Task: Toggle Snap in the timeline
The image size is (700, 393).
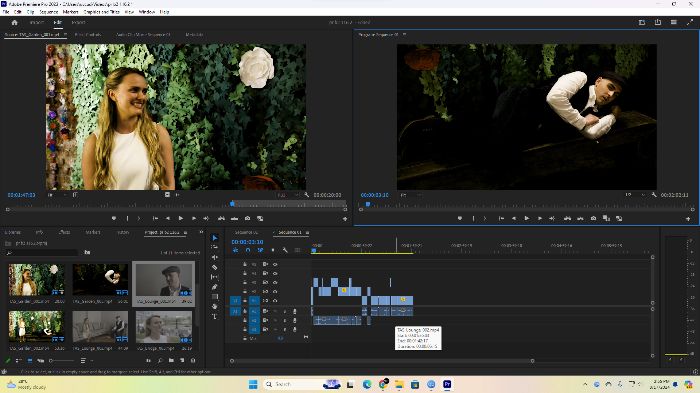Action: pos(248,250)
